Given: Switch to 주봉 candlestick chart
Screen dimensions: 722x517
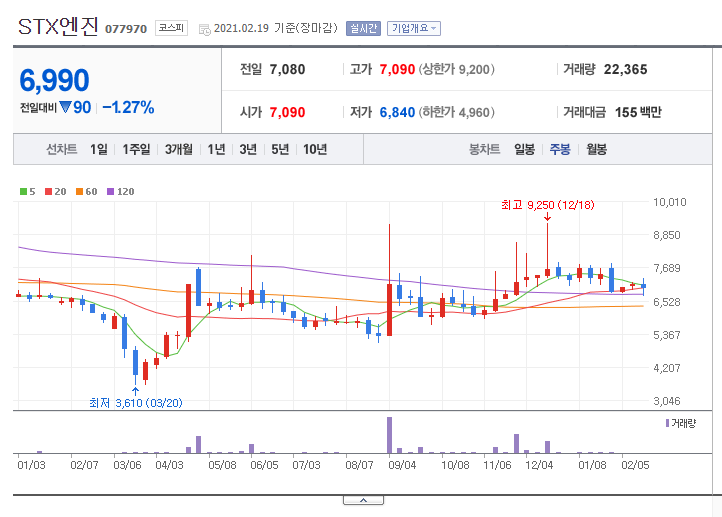Looking at the screenshot, I should pyautogui.click(x=560, y=149).
